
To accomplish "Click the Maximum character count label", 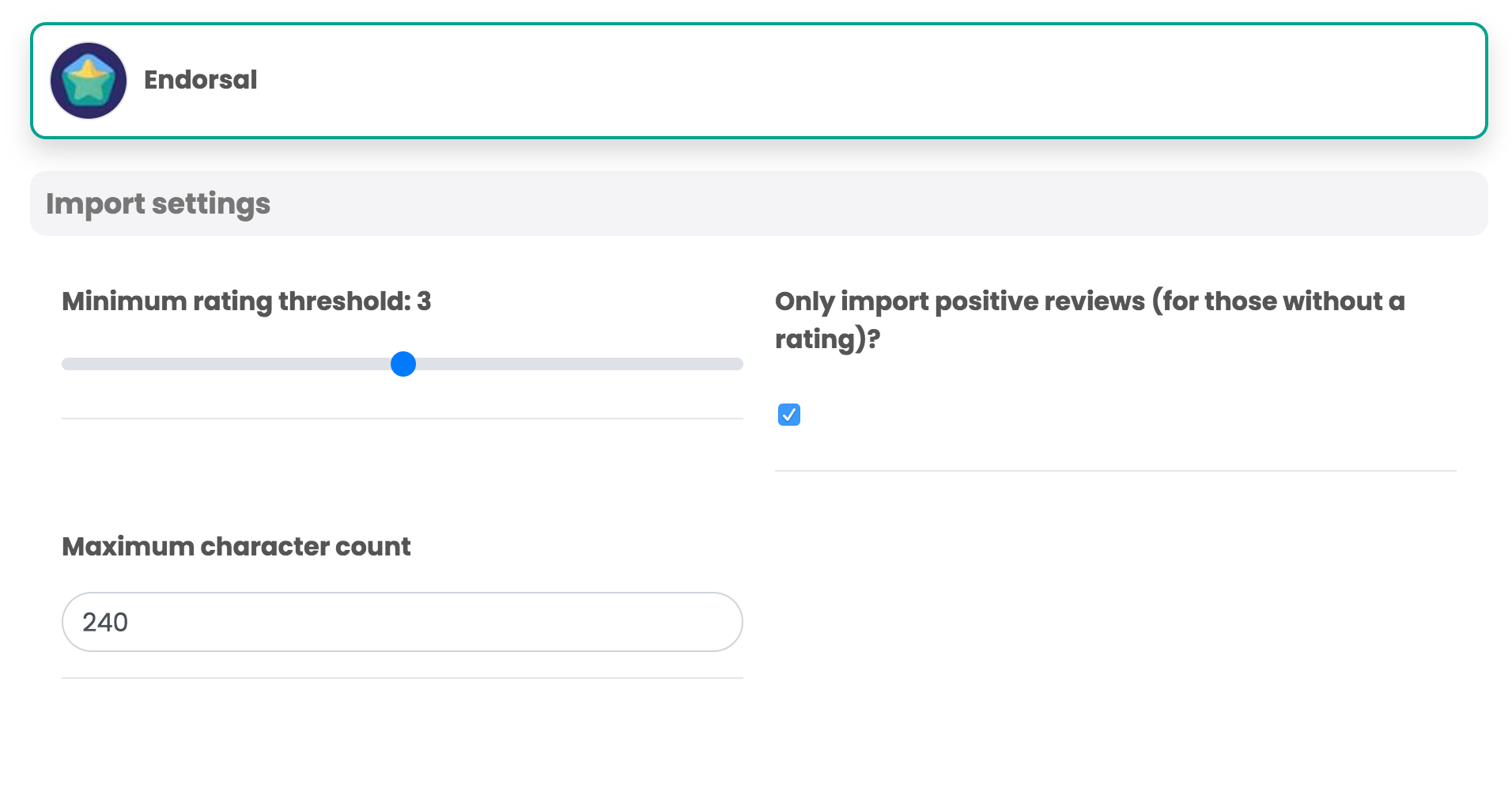I will tap(236, 547).
